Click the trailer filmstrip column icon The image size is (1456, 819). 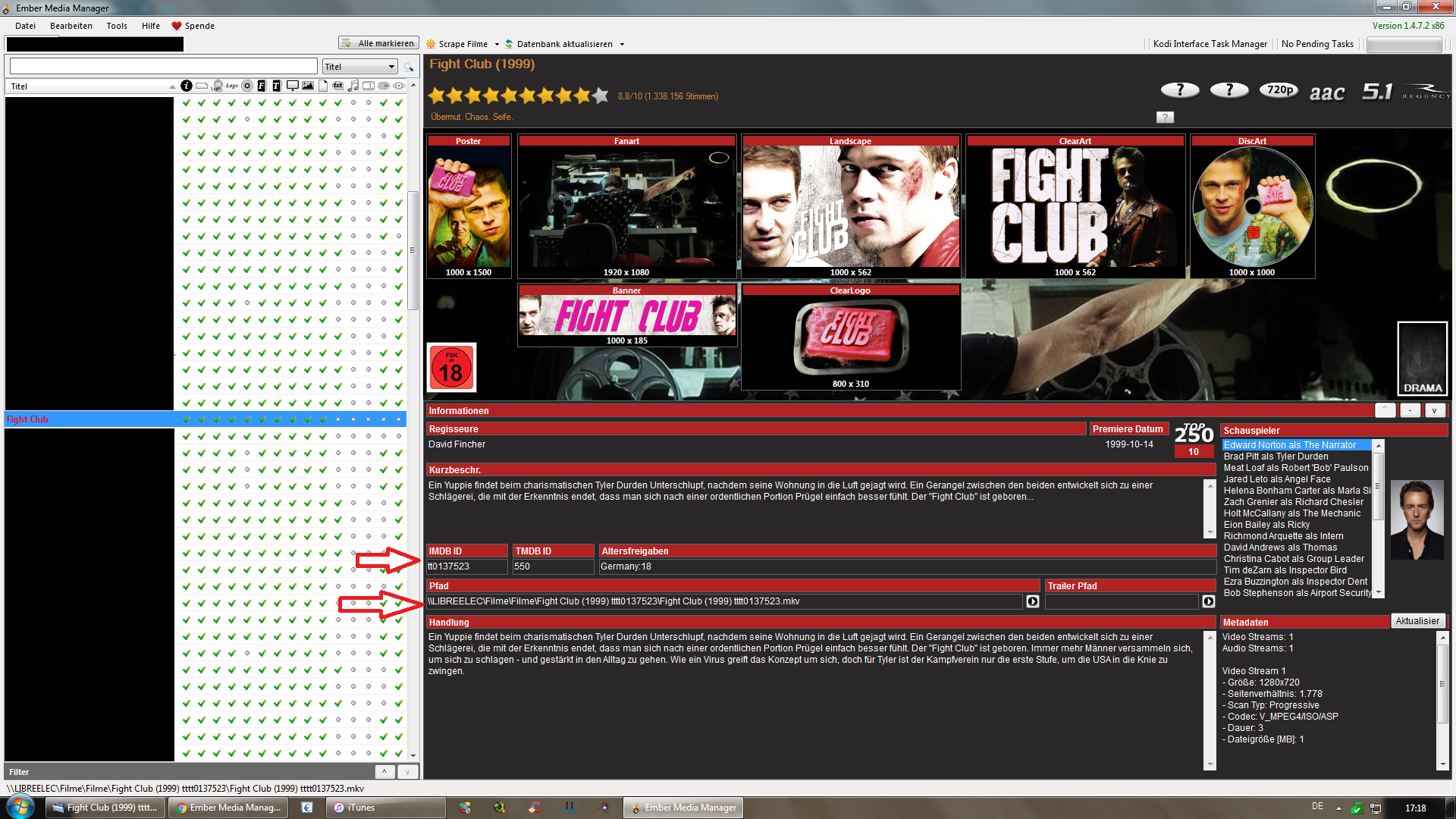(369, 86)
